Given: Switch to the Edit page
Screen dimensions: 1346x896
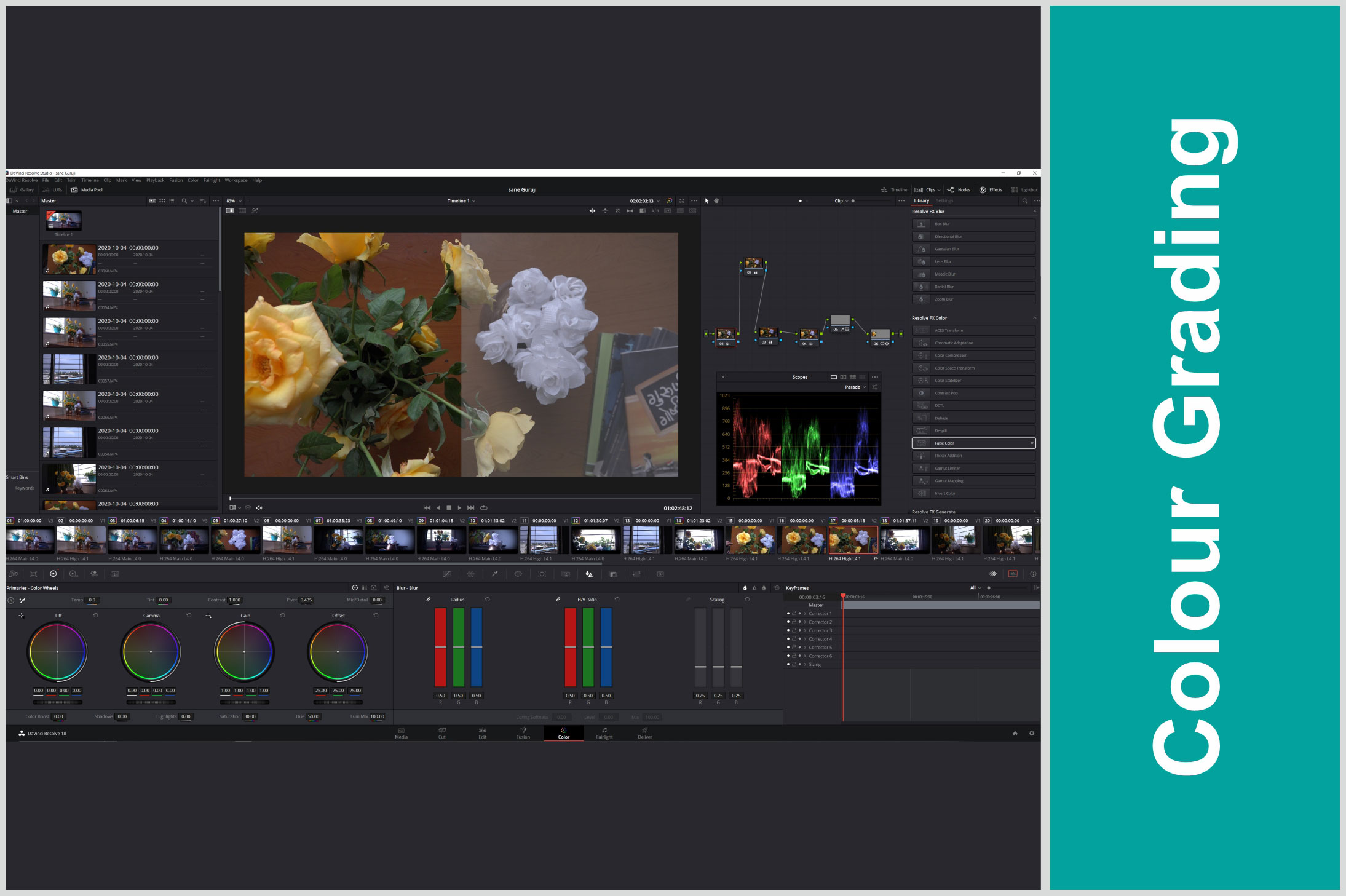Looking at the screenshot, I should (x=482, y=733).
